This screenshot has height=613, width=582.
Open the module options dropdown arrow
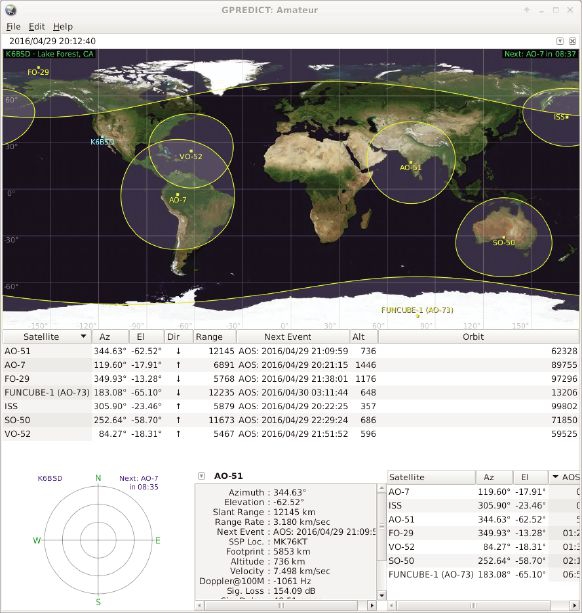(560, 41)
